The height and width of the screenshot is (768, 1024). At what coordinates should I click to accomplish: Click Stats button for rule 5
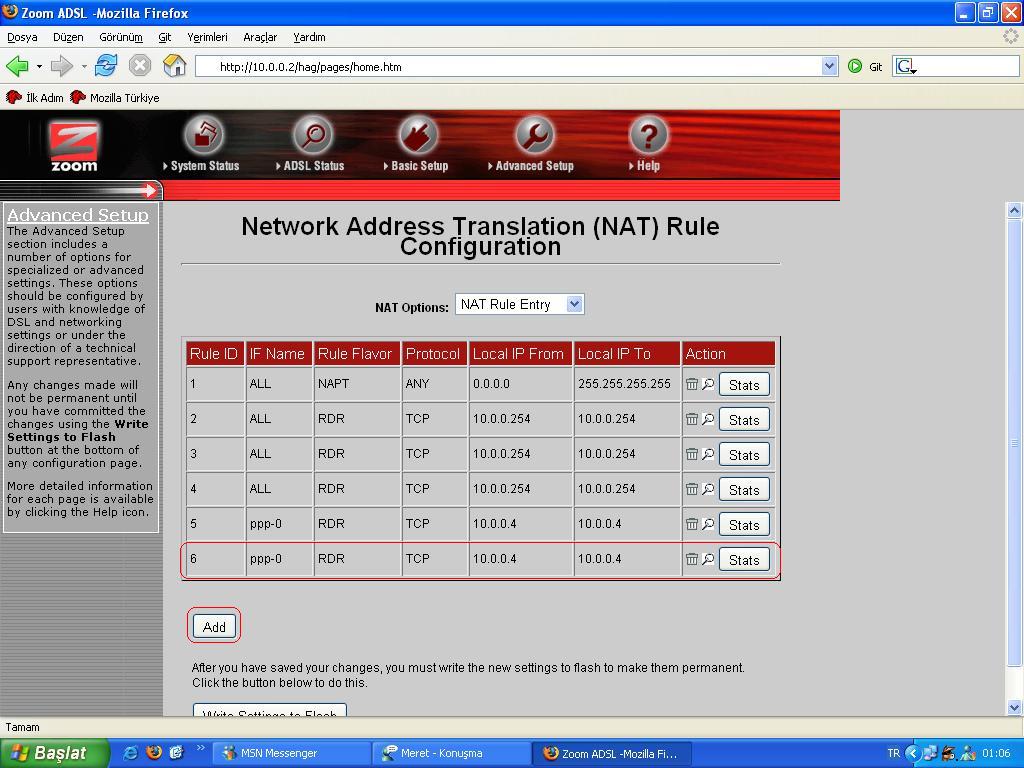coord(744,524)
